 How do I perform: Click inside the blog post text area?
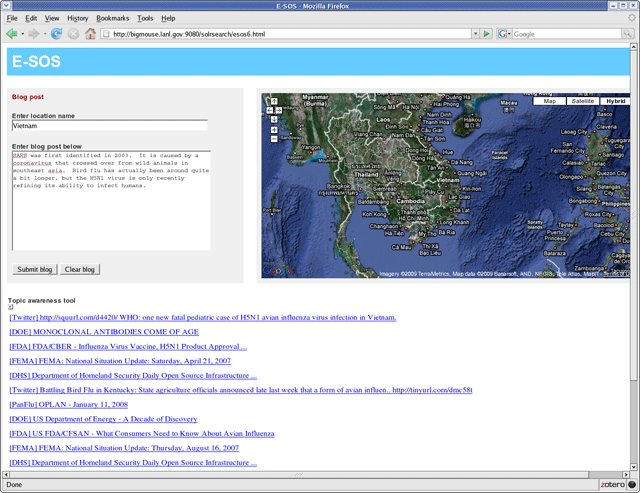pos(111,200)
